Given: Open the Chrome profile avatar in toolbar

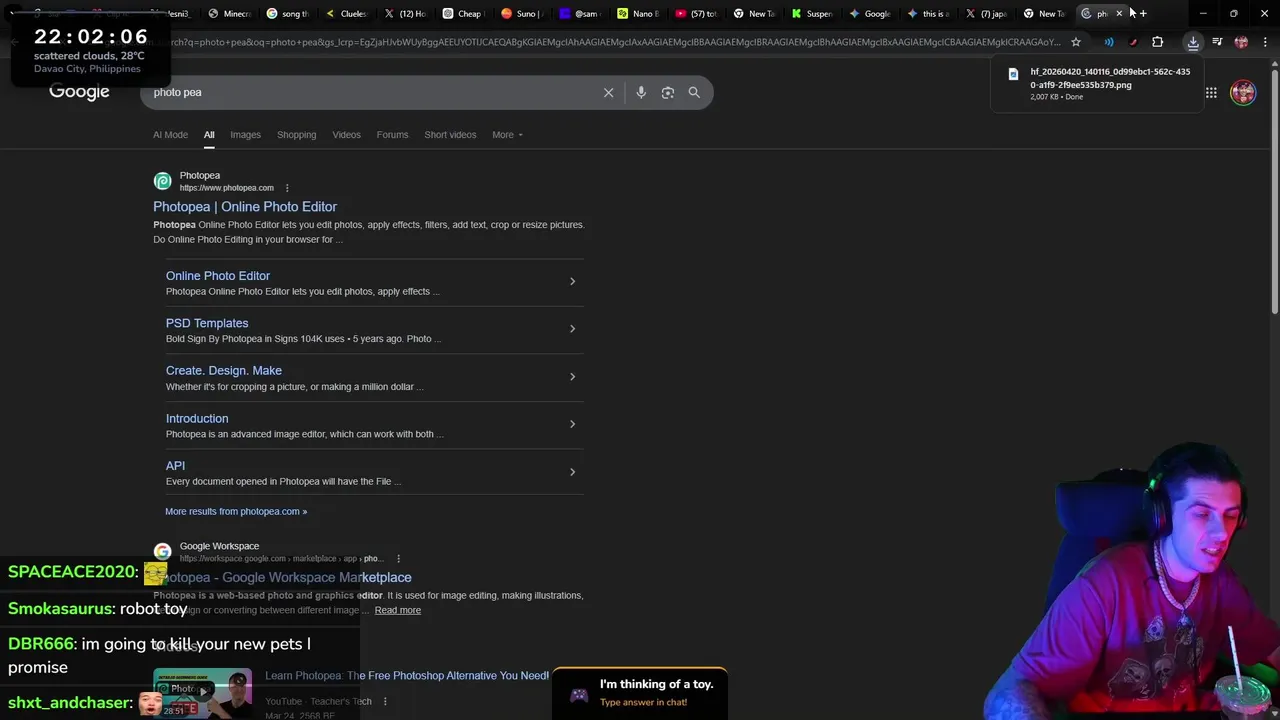Looking at the screenshot, I should pos(1241,42).
